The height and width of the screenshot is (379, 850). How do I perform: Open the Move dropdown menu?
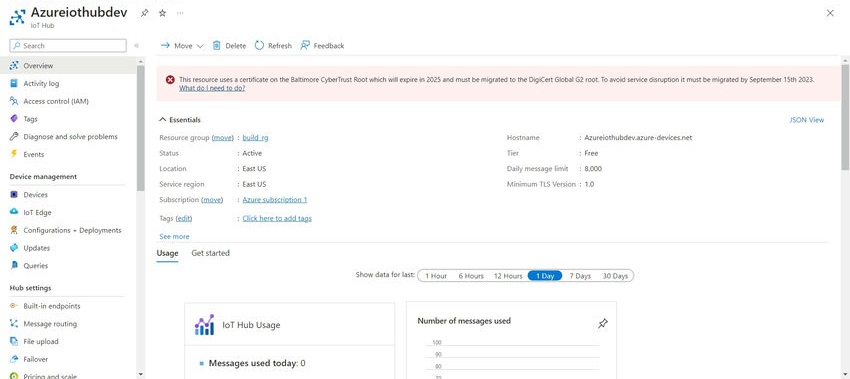coord(182,46)
